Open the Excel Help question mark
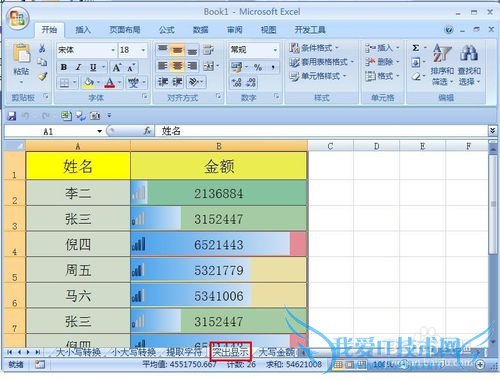Viewport: 500px width, 380px height. pyautogui.click(x=449, y=30)
